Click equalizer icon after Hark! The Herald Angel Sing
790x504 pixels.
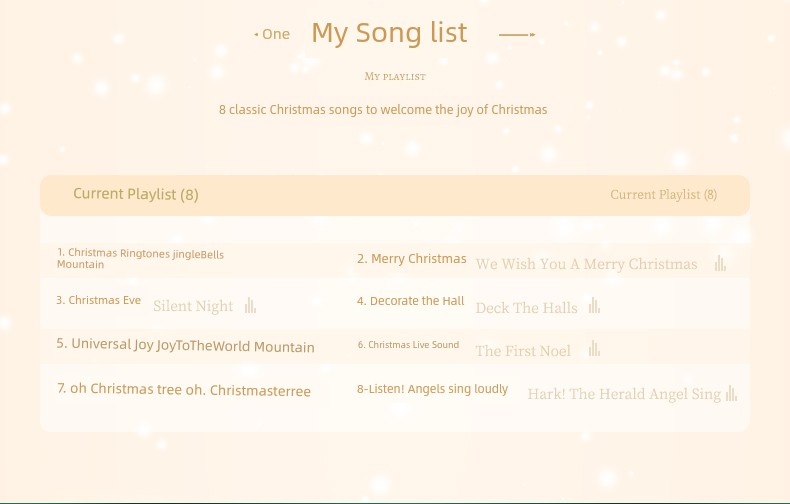click(732, 393)
